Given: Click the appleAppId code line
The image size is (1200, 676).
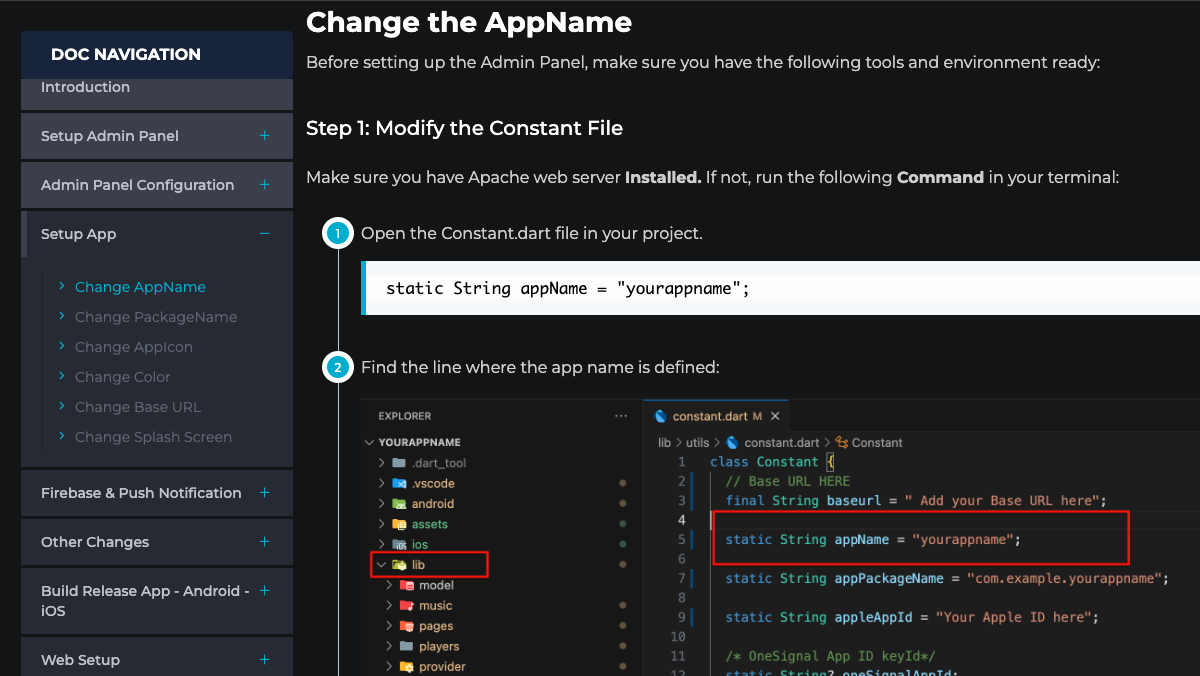Looking at the screenshot, I should click(912, 617).
